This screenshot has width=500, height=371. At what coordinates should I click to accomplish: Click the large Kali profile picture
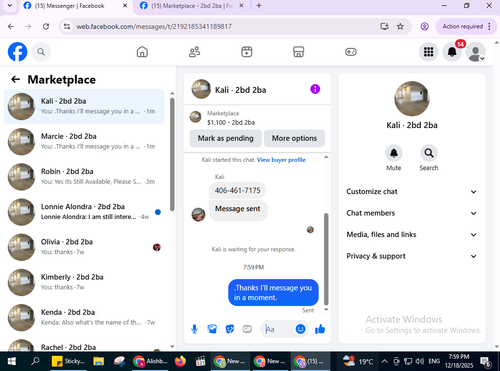tap(412, 99)
